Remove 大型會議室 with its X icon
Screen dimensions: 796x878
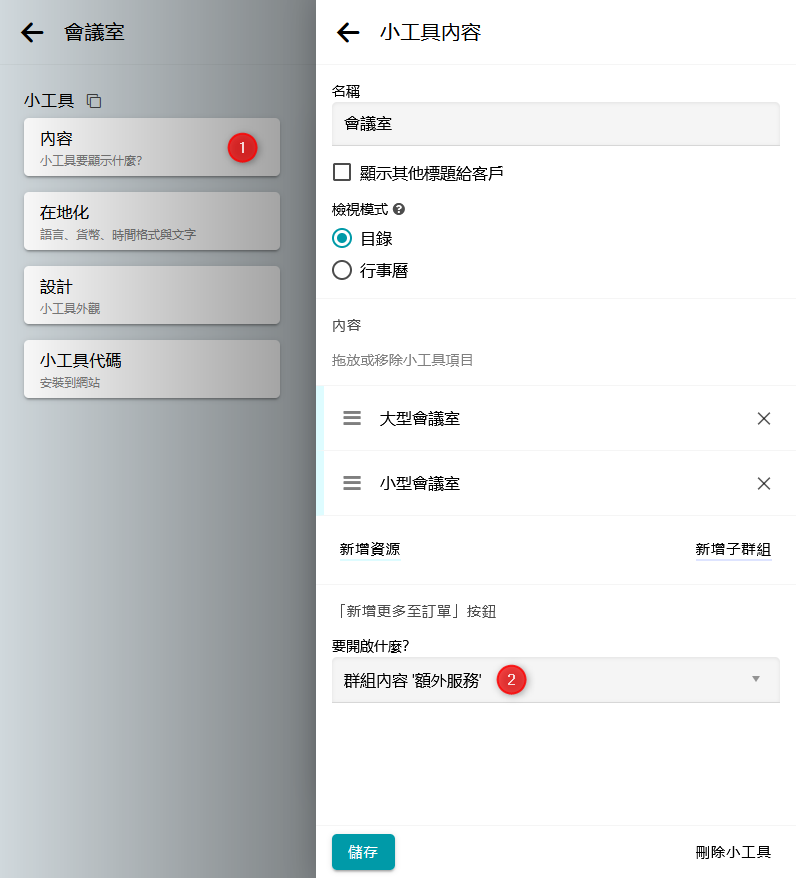click(764, 419)
